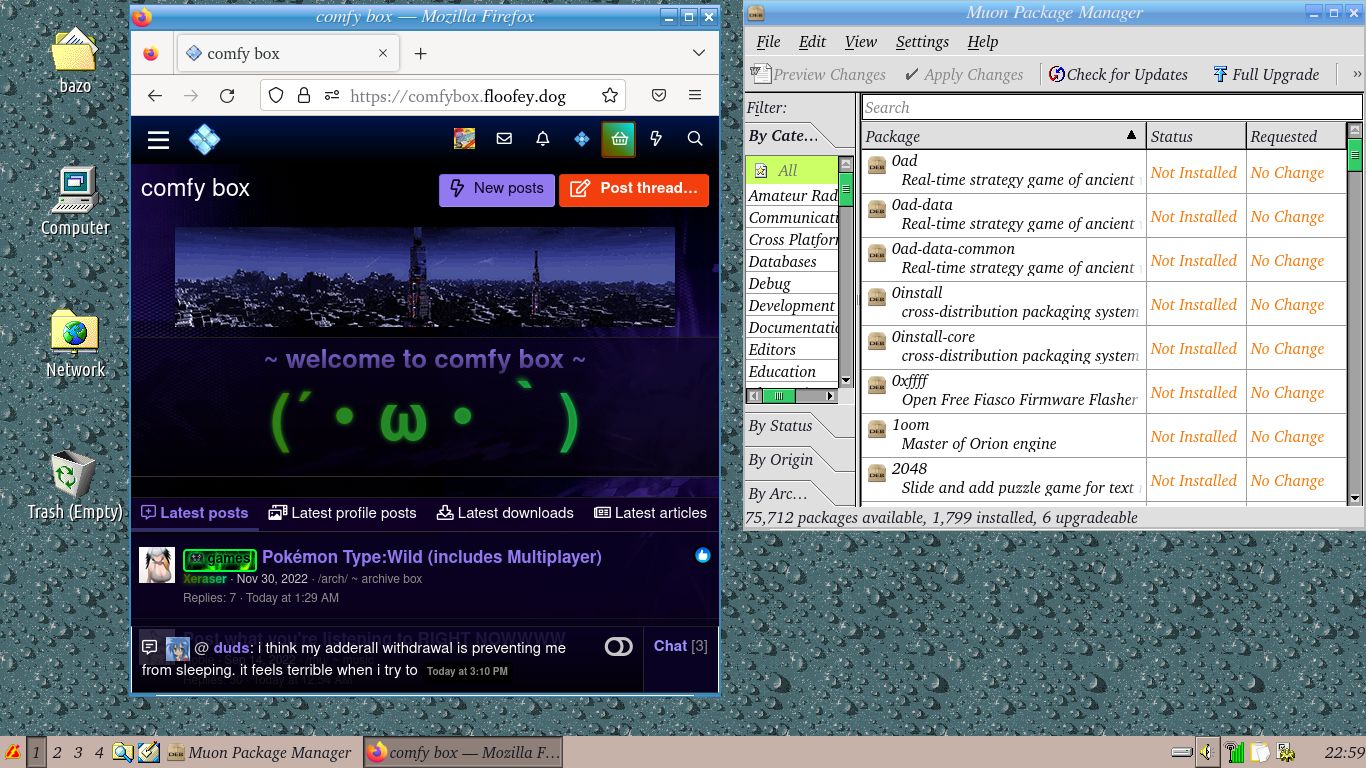Open the Help menu in Muon
The width and height of the screenshot is (1366, 768).
[x=982, y=42]
